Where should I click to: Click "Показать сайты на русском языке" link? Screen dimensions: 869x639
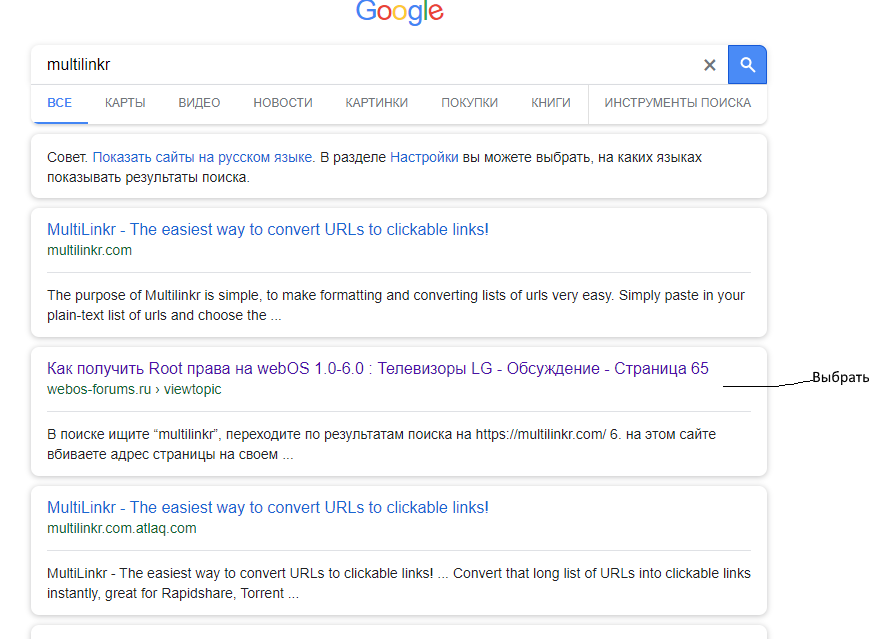point(203,157)
